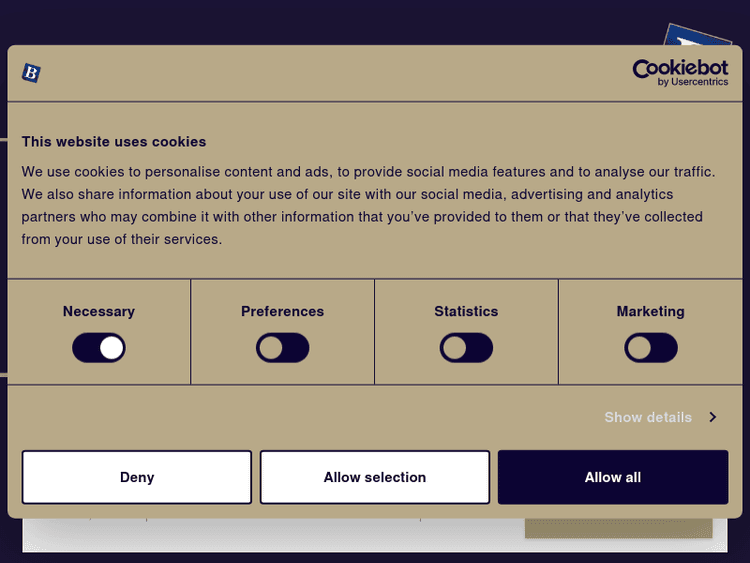Toggle the Necessary cookies switch
750x563 pixels.
tap(99, 348)
